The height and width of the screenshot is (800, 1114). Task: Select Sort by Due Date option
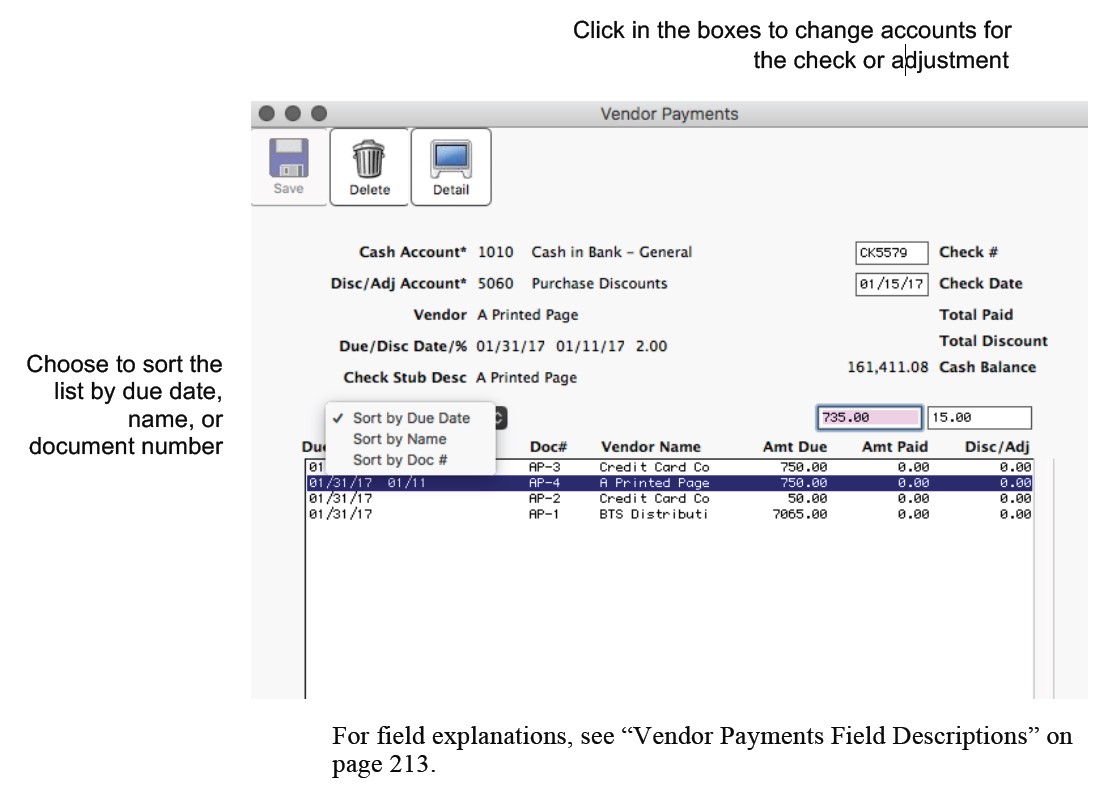tap(410, 418)
